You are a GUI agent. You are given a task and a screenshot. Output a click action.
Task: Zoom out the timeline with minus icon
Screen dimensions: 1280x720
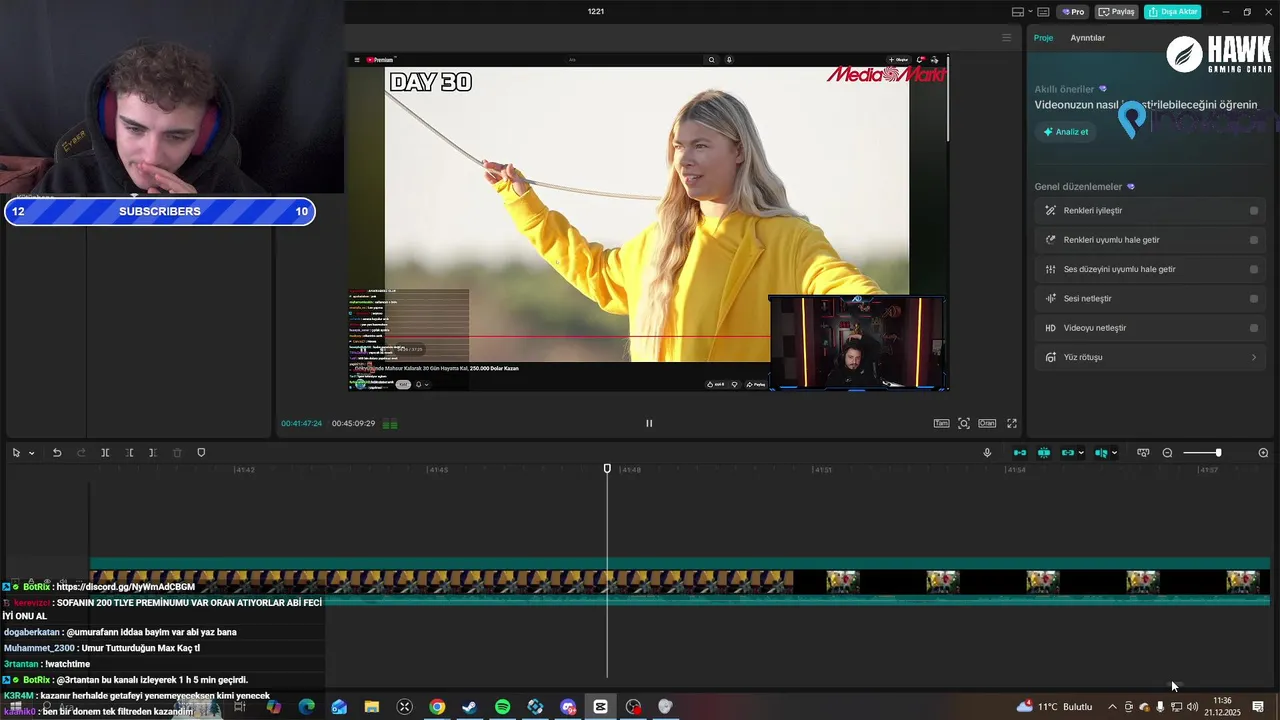[1167, 453]
